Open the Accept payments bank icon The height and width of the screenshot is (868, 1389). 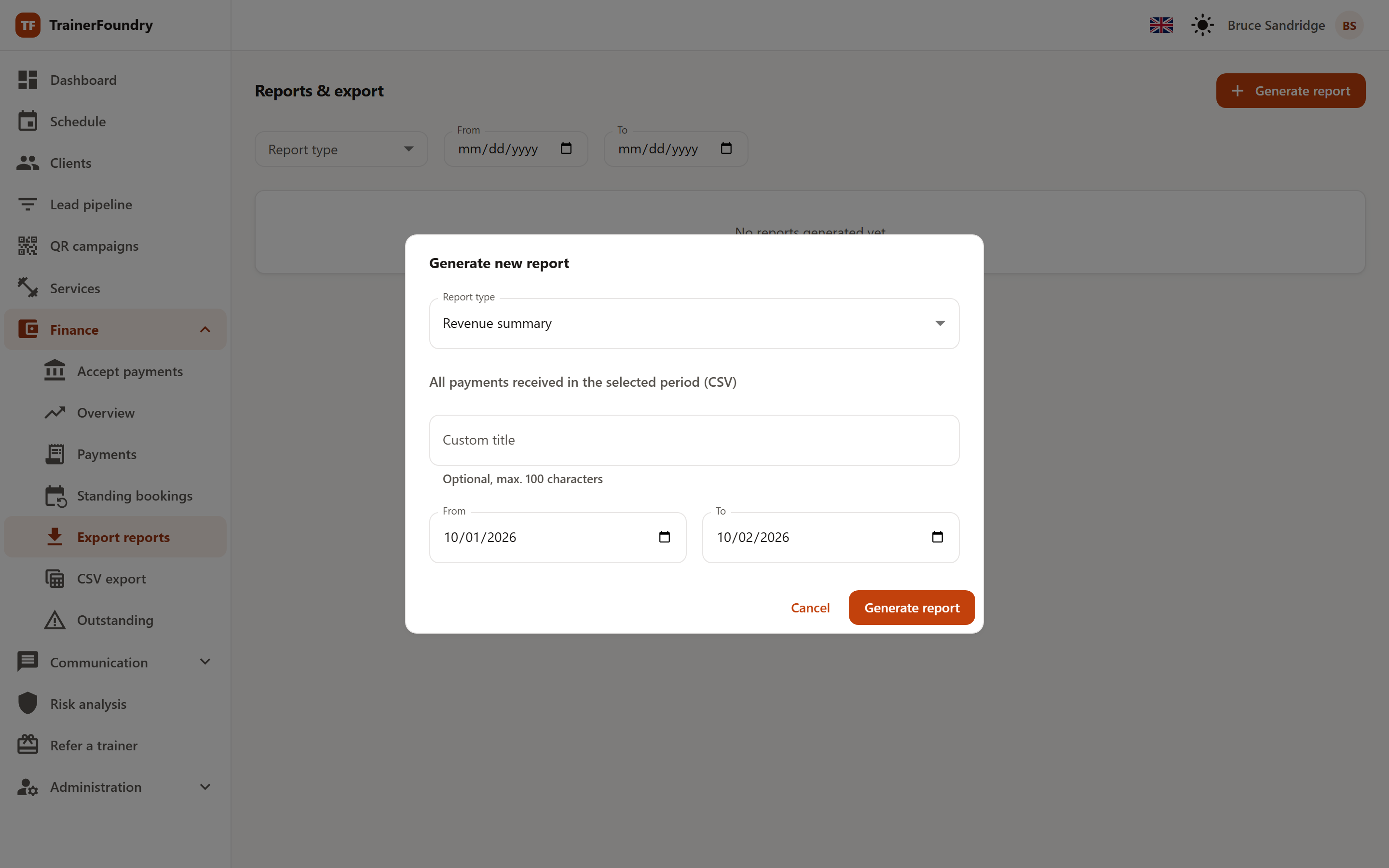click(x=54, y=371)
